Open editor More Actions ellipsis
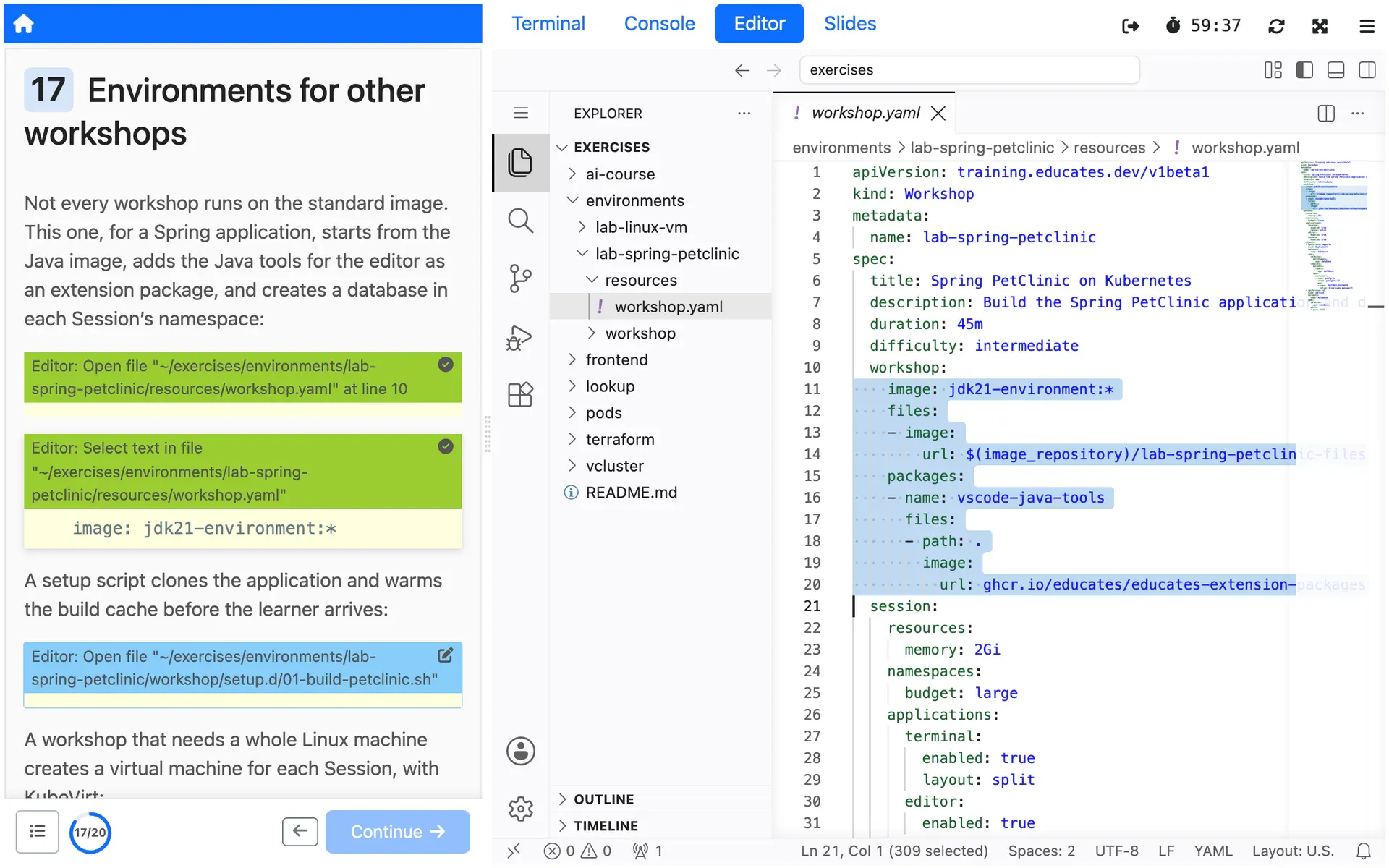 [1357, 113]
